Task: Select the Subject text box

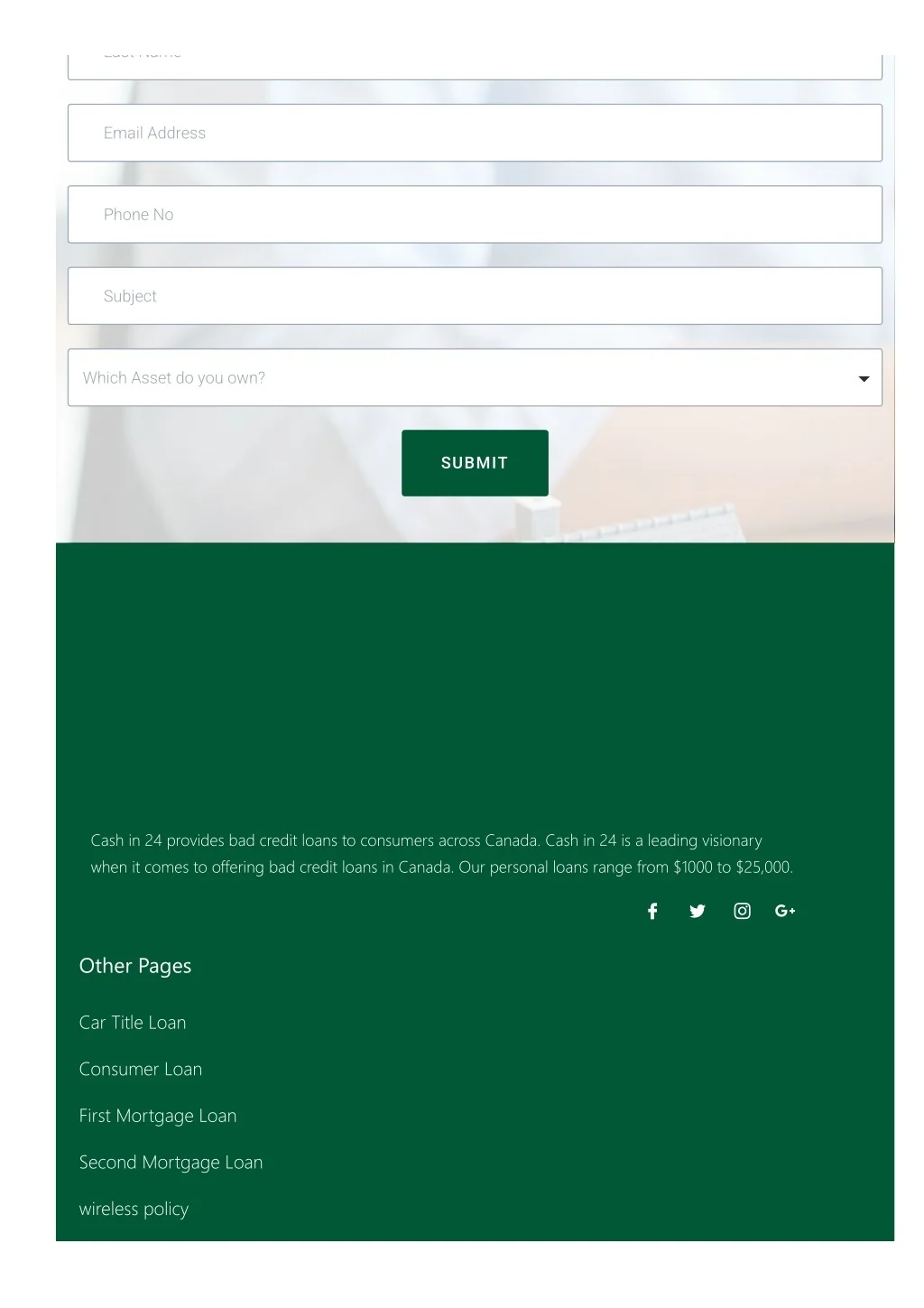Action: click(475, 296)
